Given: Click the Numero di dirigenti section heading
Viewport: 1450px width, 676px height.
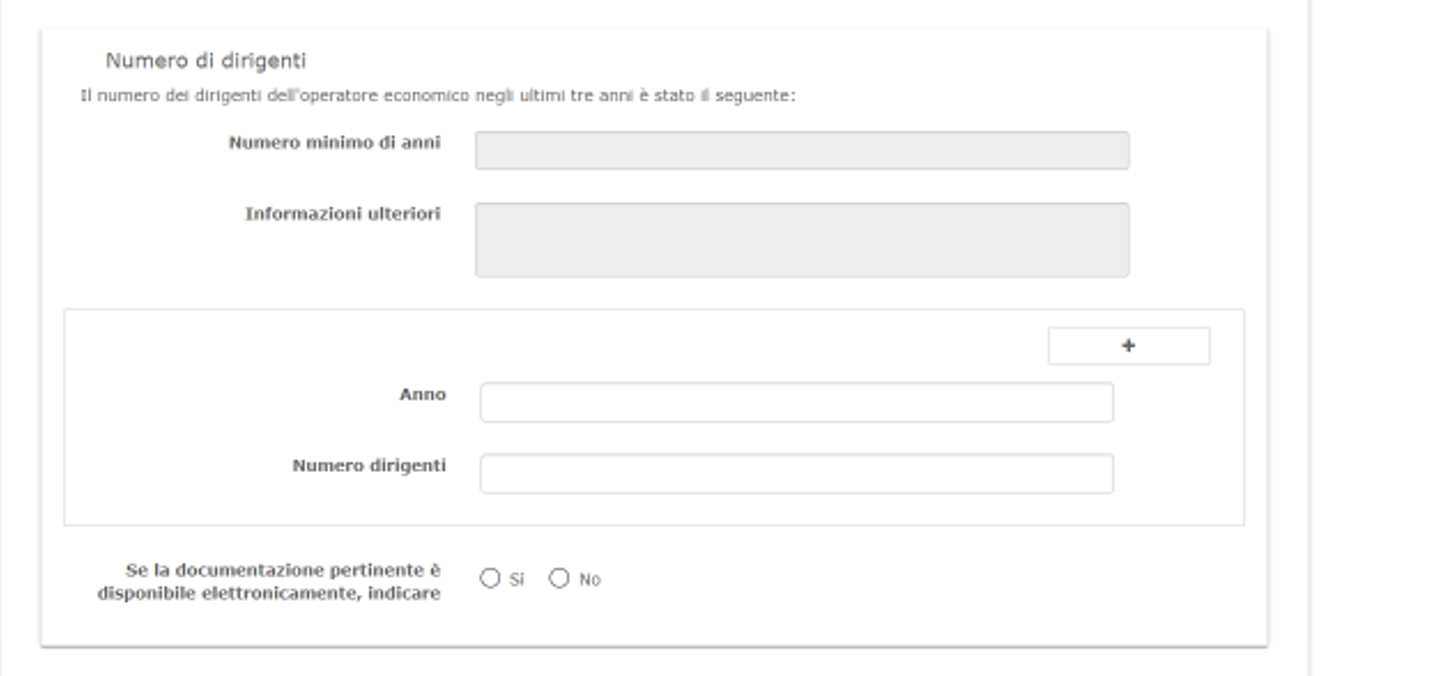Looking at the screenshot, I should (206, 61).
